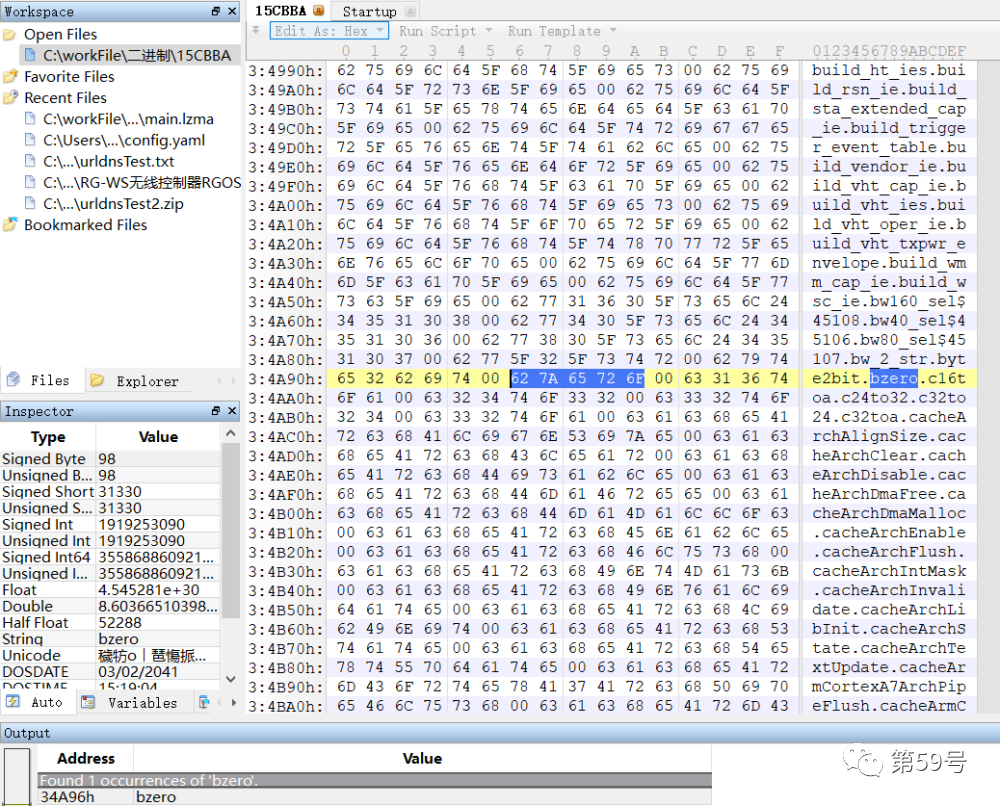
Task: Click the toolbar collapse arrow left of Edit As
Action: (x=256, y=30)
